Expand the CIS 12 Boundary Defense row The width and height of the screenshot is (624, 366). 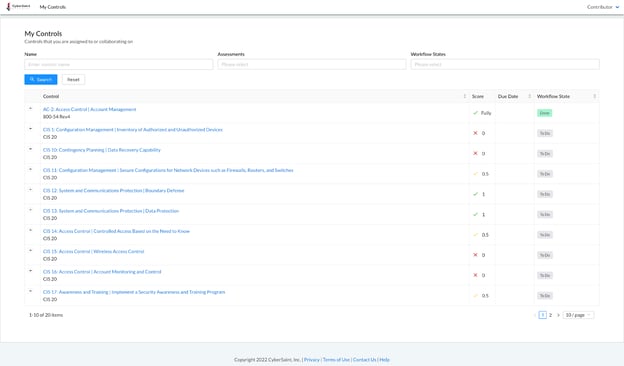coord(31,189)
